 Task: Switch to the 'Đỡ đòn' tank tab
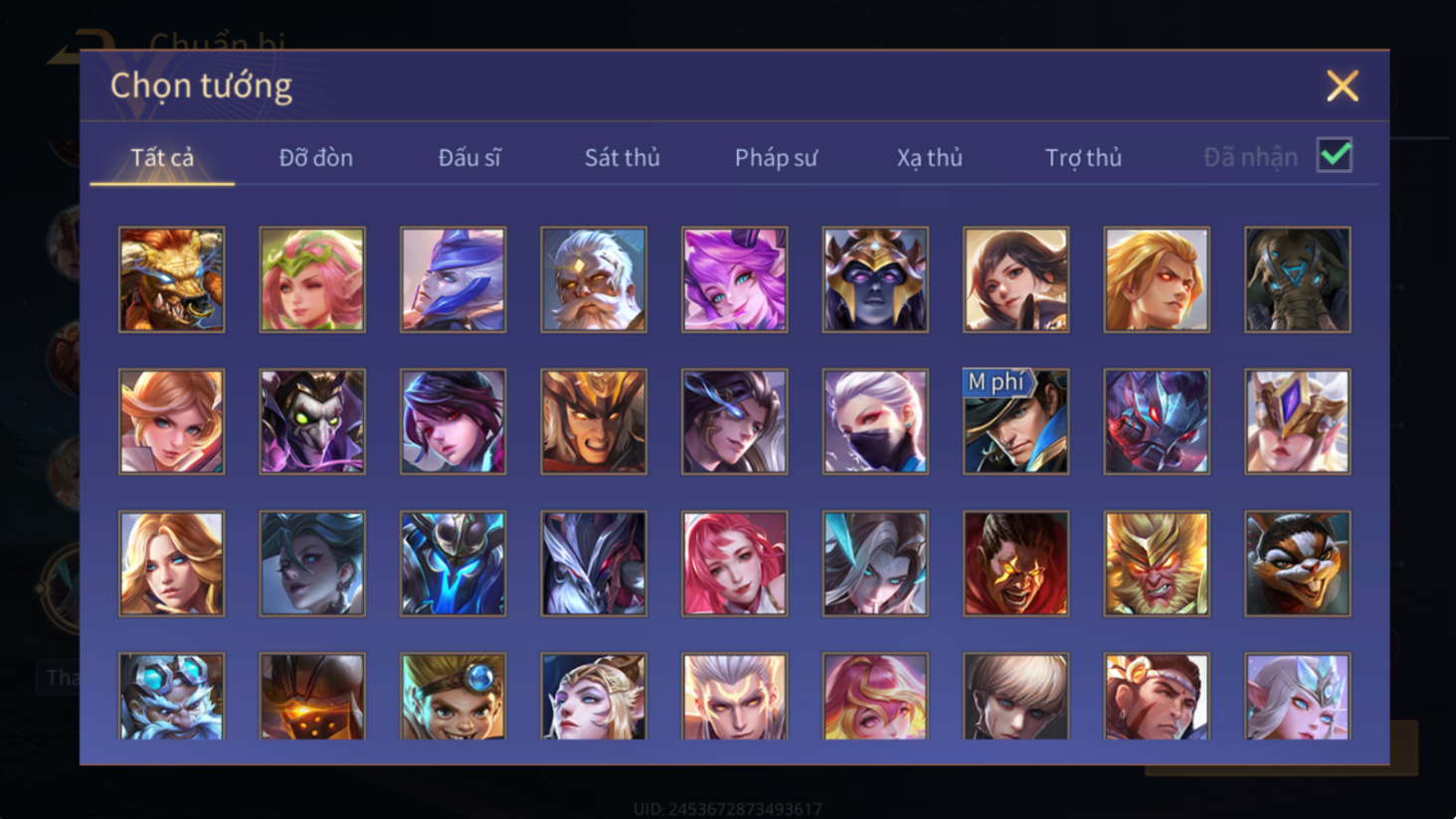click(x=316, y=157)
